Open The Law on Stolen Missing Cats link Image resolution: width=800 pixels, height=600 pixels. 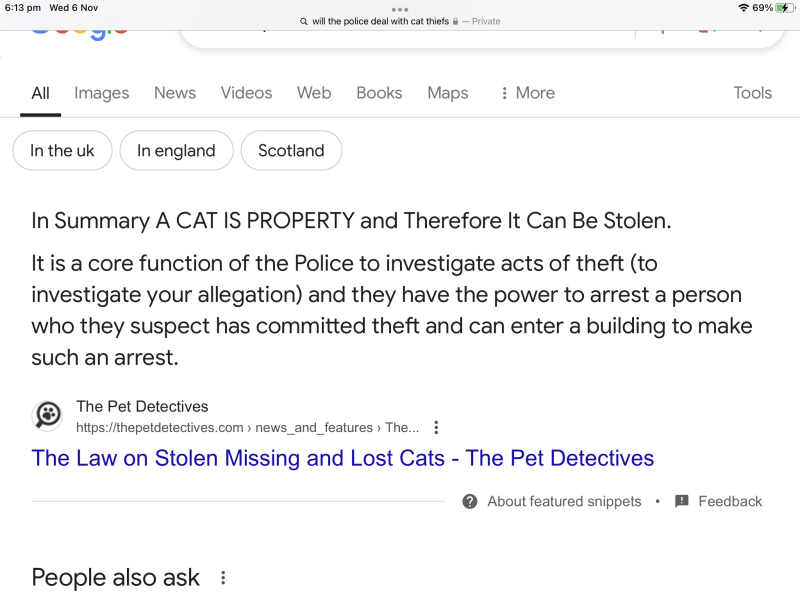pyautogui.click(x=343, y=458)
